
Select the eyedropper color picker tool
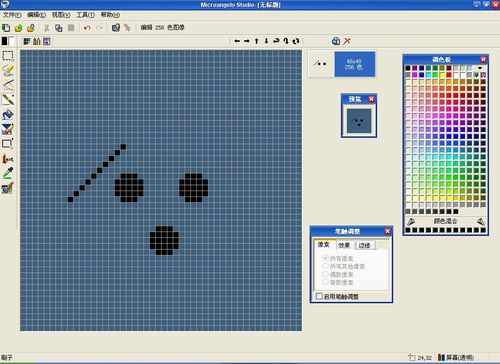(8, 173)
